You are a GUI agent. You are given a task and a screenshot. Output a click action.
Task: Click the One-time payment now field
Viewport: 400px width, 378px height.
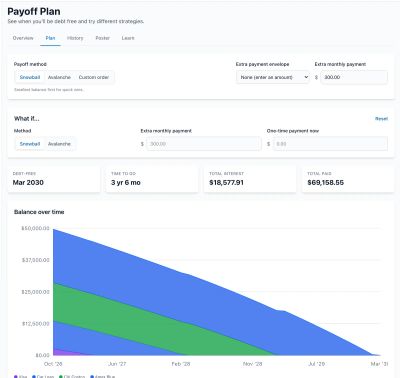pos(330,144)
